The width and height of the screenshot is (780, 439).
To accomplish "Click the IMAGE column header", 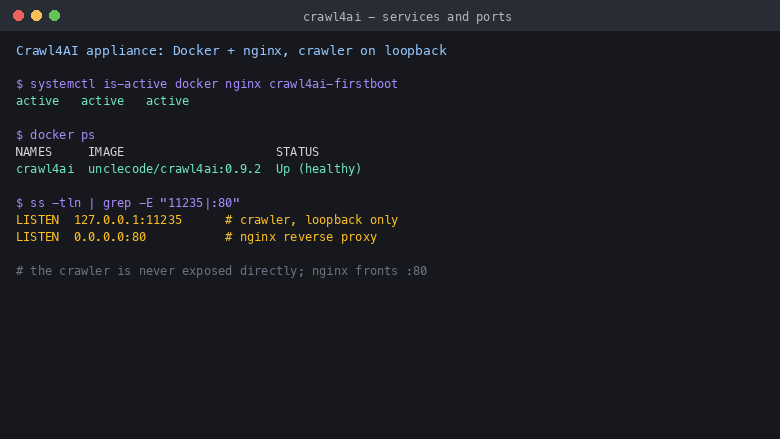I will (106, 152).
